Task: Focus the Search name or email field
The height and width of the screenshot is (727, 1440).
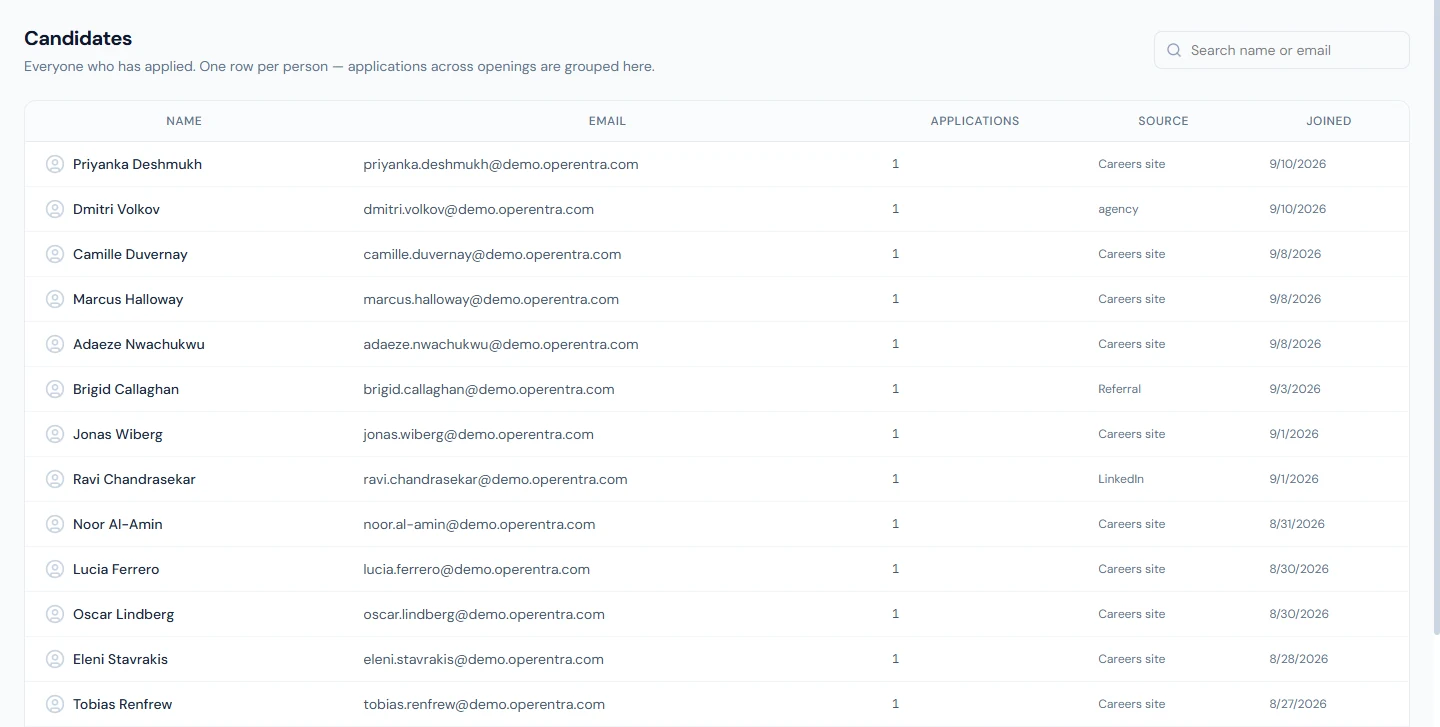Action: [x=1282, y=50]
